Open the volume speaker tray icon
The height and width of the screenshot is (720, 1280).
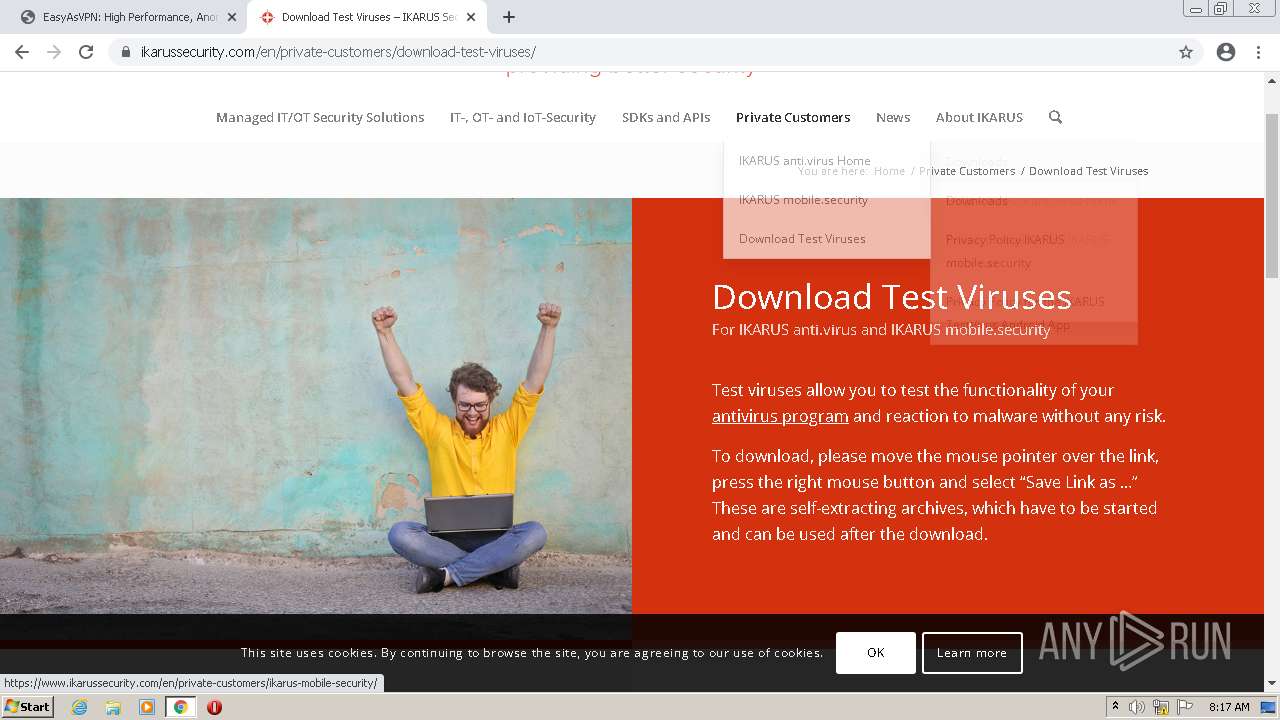[1136, 707]
